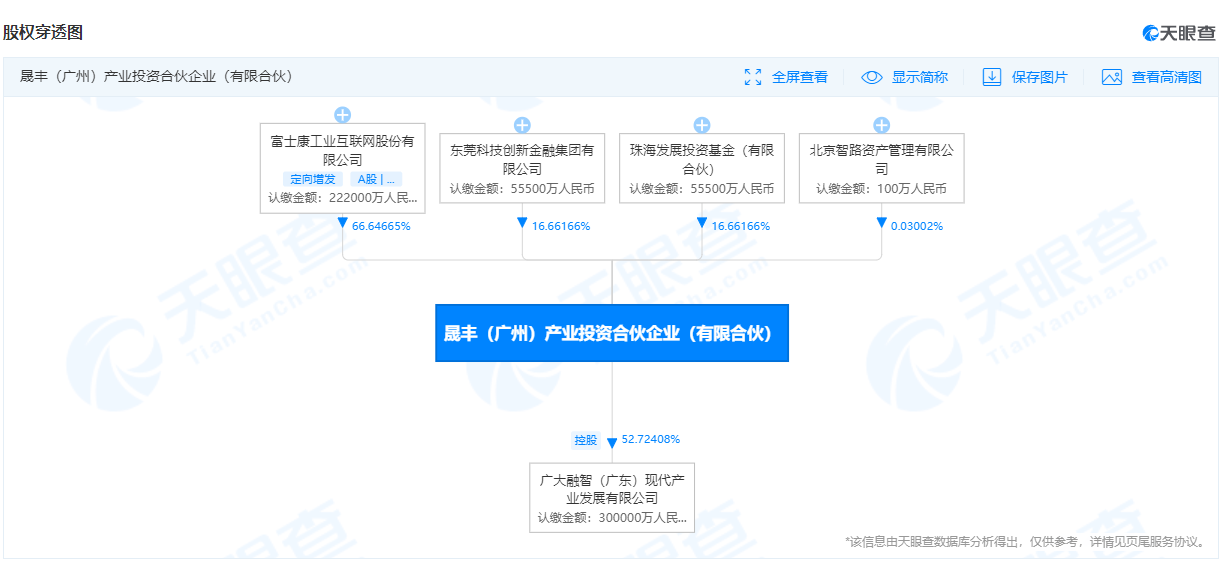Open 珠海发展投资基金（有限合伙）node
Image resolution: width=1222 pixels, height=574 pixels.
coord(702,168)
